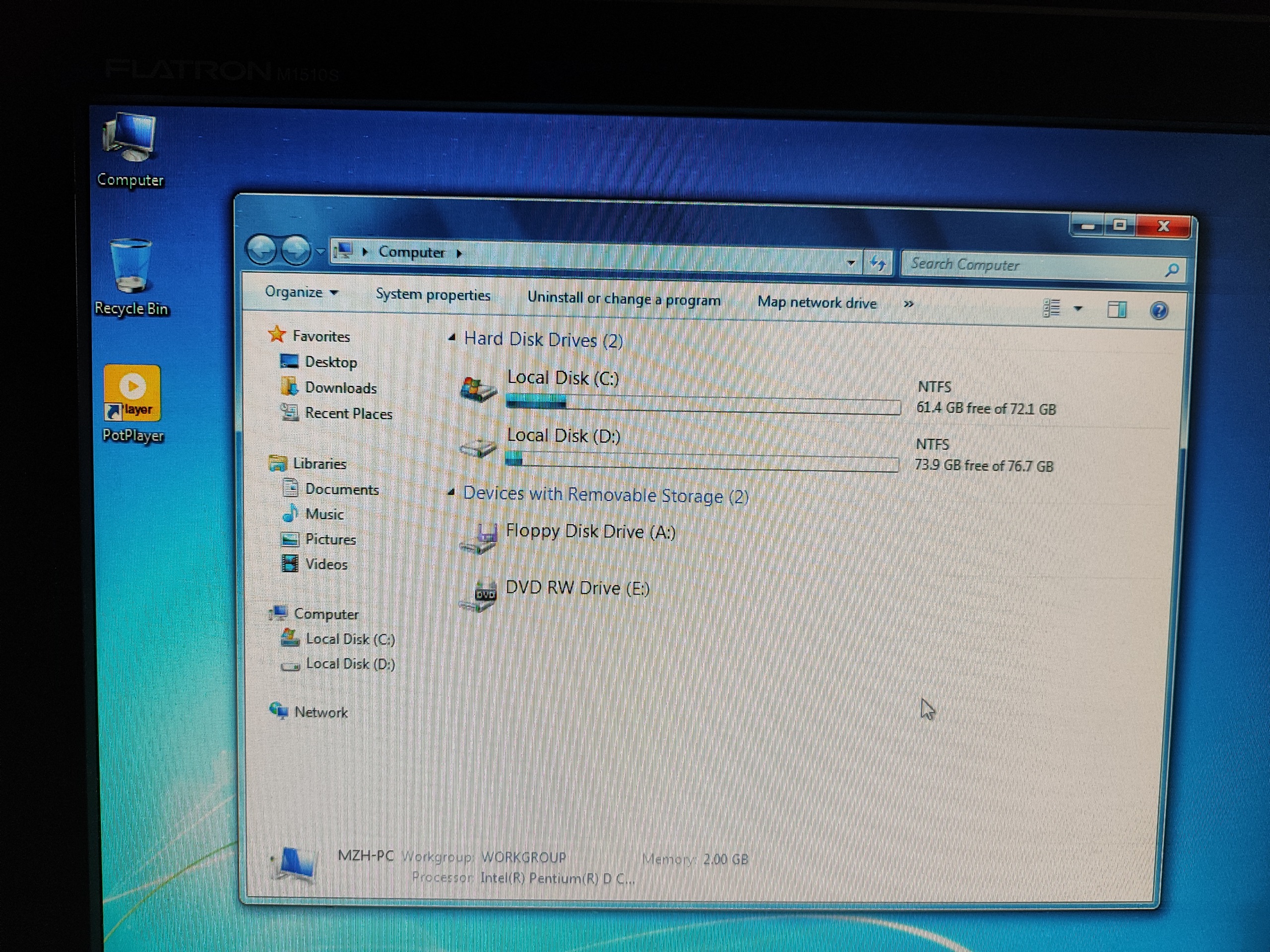Open the help question mark icon
1270x952 pixels.
pyautogui.click(x=1158, y=310)
